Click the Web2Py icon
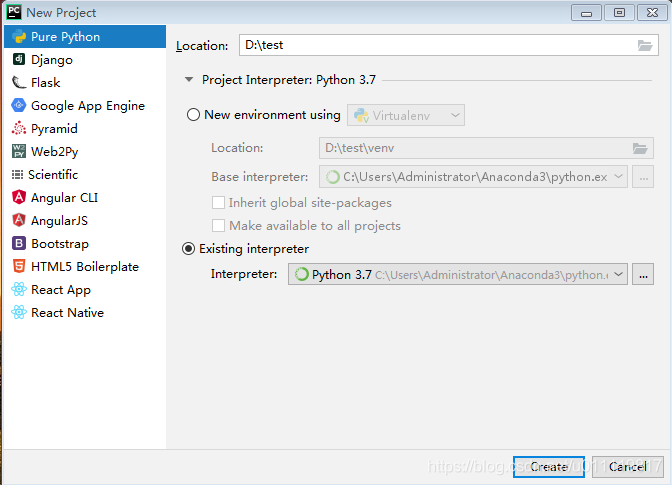Screen dimensions: 672x485 (18, 151)
